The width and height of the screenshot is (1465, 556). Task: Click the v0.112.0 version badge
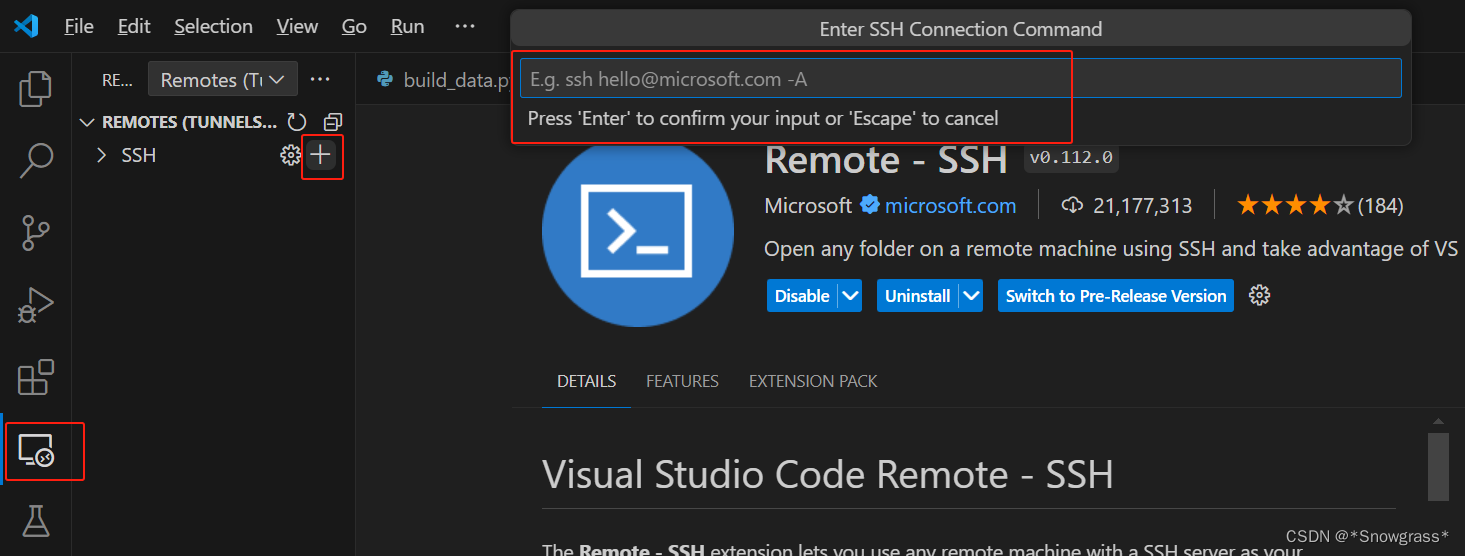pos(1071,158)
